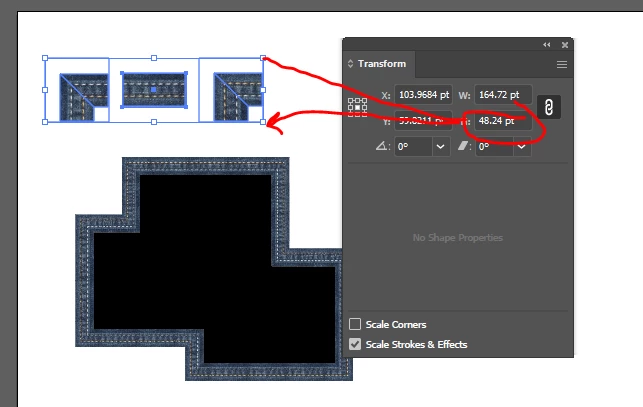643x407 pixels.
Task: Edit the H height field 48.24 pt
Action: pos(503,121)
